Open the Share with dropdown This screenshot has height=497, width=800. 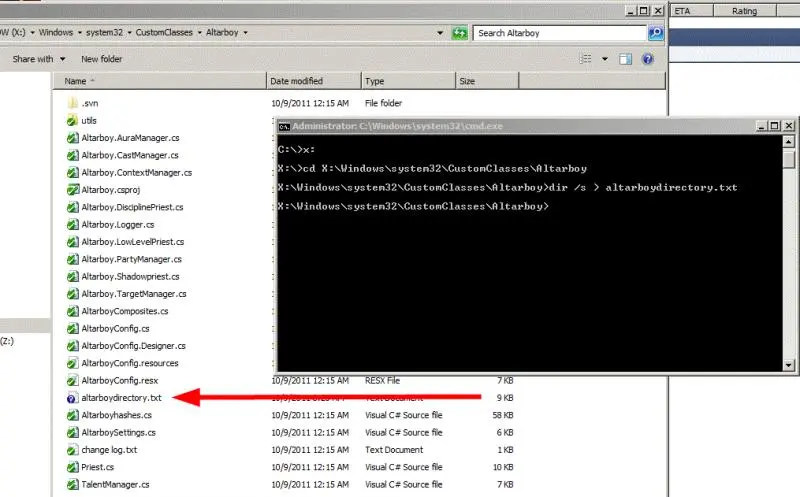39,59
